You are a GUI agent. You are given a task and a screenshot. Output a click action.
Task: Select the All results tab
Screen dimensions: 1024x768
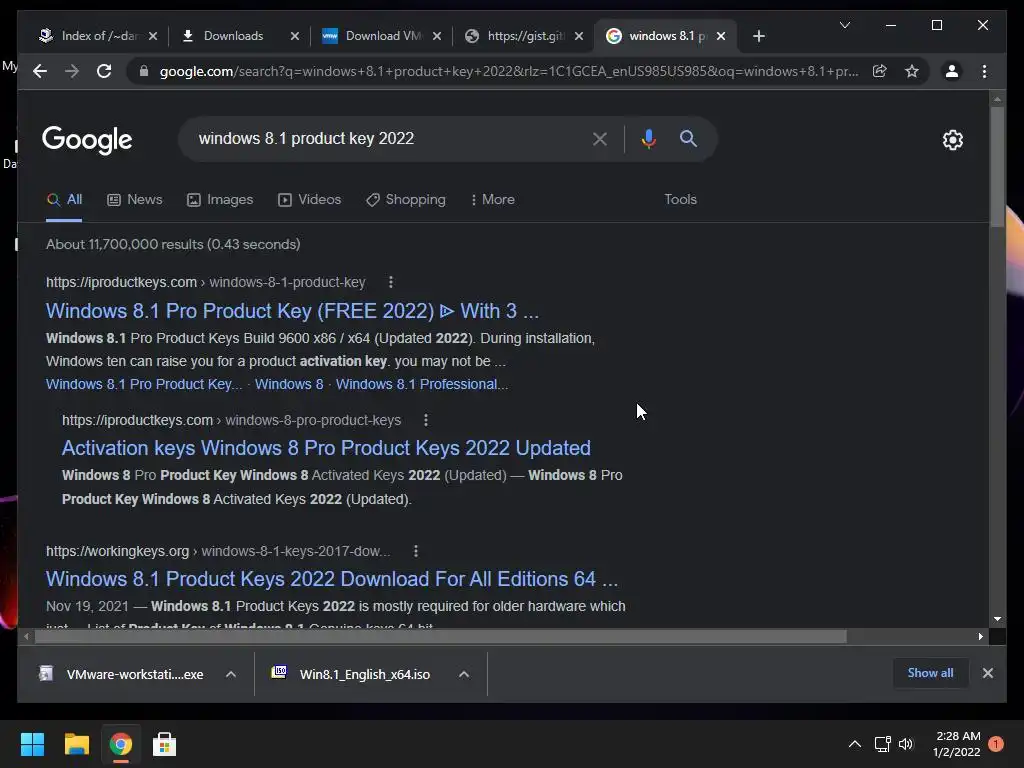[x=64, y=200]
